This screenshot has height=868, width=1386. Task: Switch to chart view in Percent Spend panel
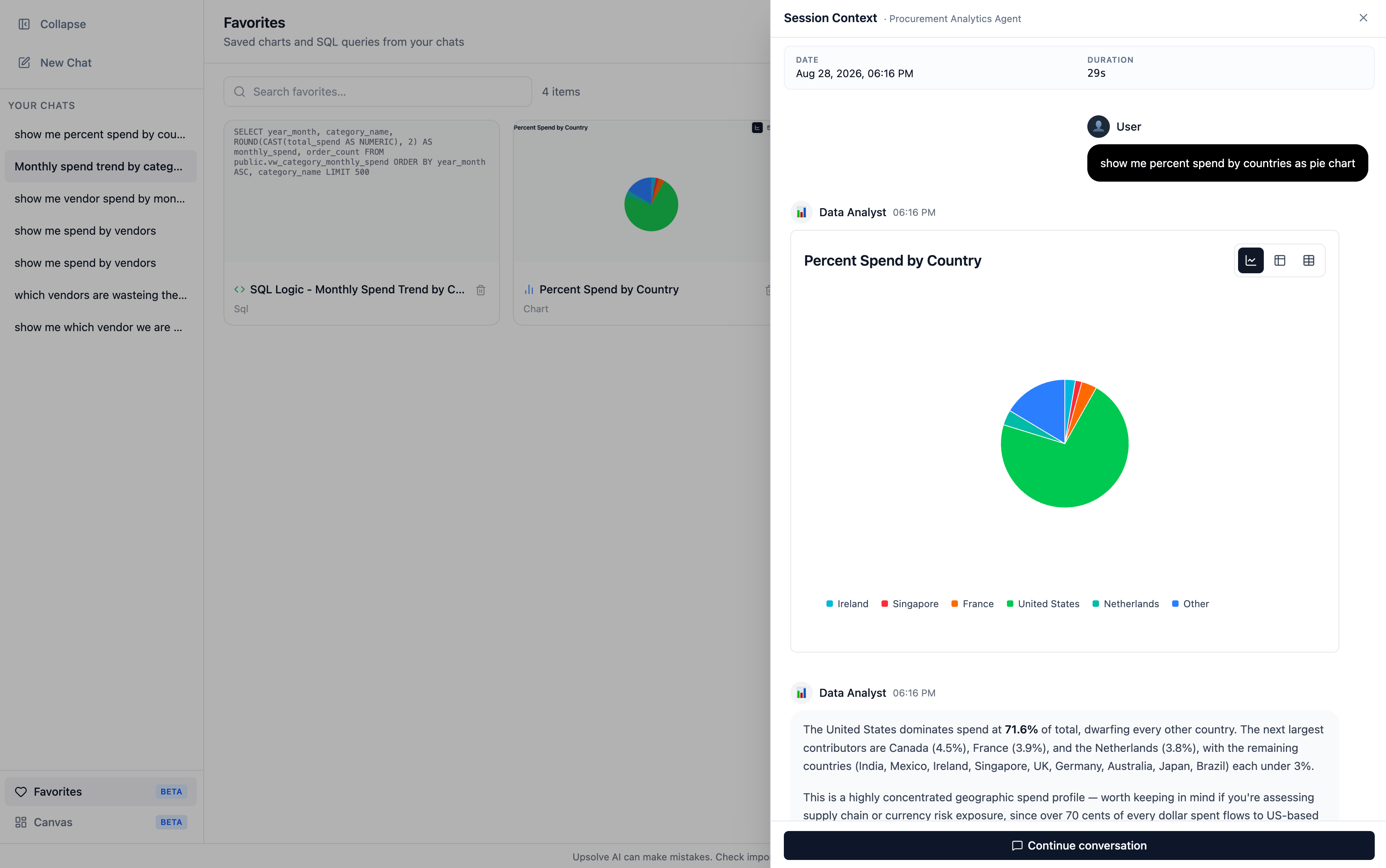click(x=1251, y=261)
